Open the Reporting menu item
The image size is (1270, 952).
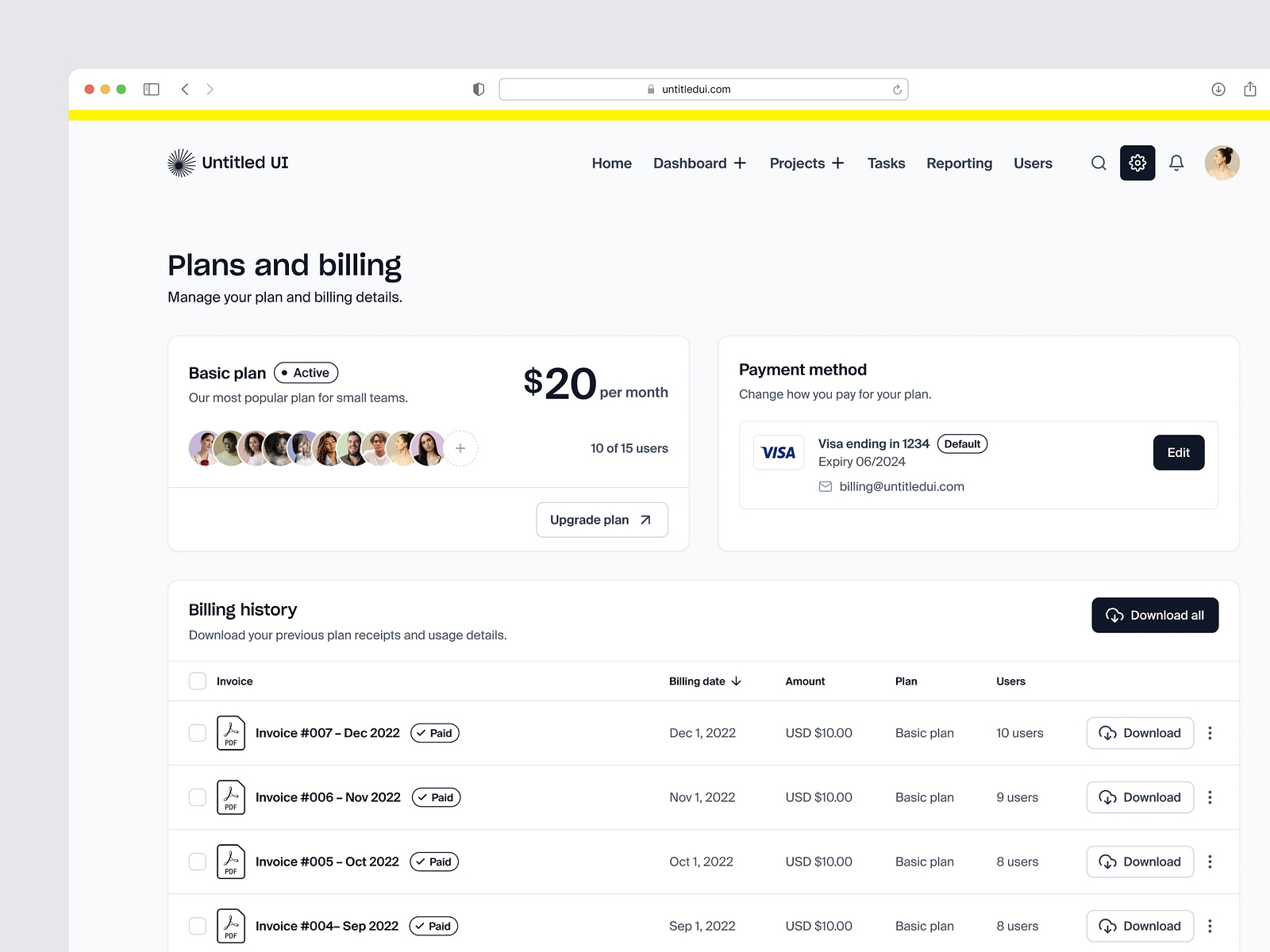point(959,163)
